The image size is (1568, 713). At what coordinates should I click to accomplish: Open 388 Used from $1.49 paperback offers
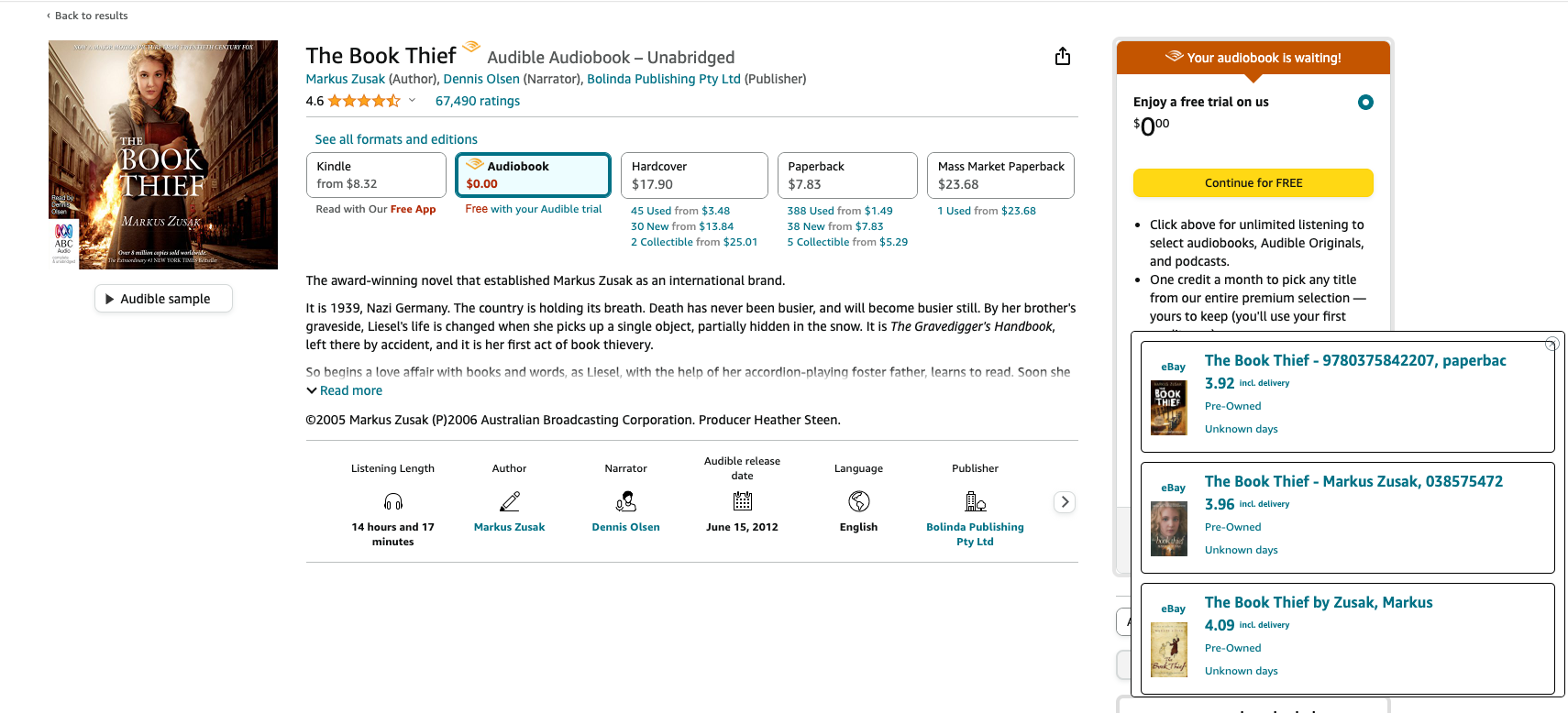(840, 211)
